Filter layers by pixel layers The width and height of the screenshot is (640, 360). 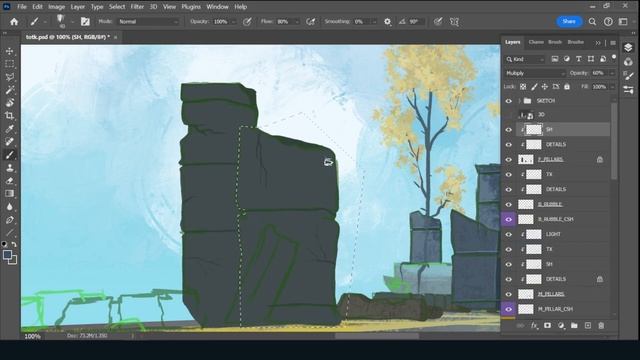(x=555, y=59)
